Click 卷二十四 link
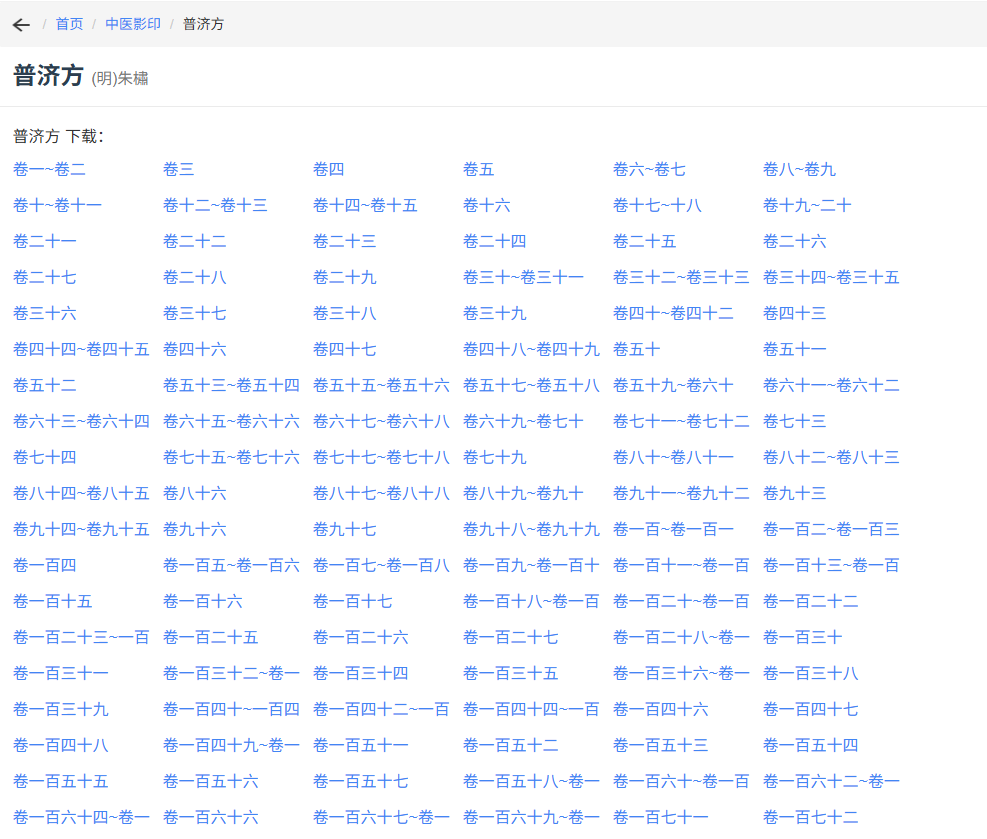 pyautogui.click(x=494, y=242)
